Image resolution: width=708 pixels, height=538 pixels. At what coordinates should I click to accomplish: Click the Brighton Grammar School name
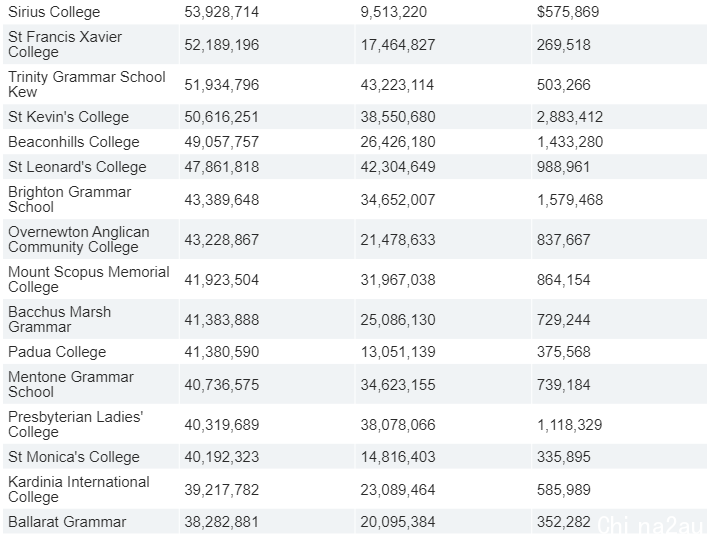[70, 199]
